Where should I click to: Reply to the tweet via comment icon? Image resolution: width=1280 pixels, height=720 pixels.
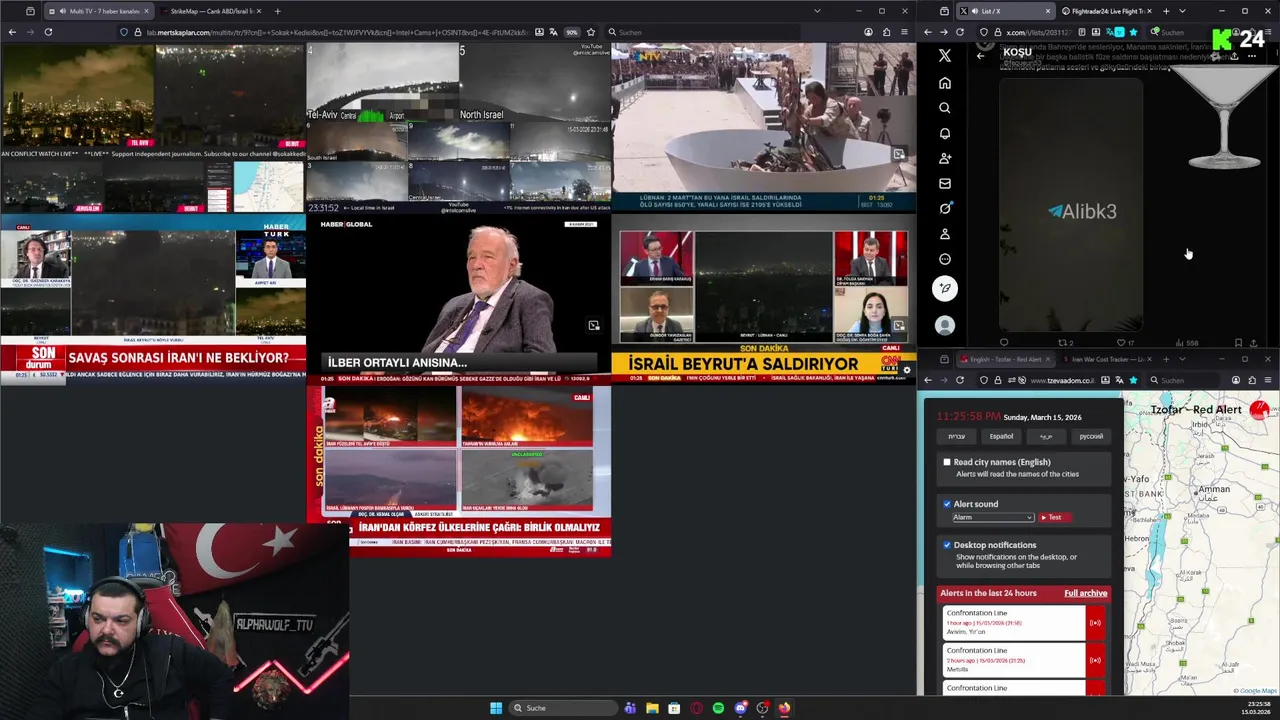coord(1004,343)
